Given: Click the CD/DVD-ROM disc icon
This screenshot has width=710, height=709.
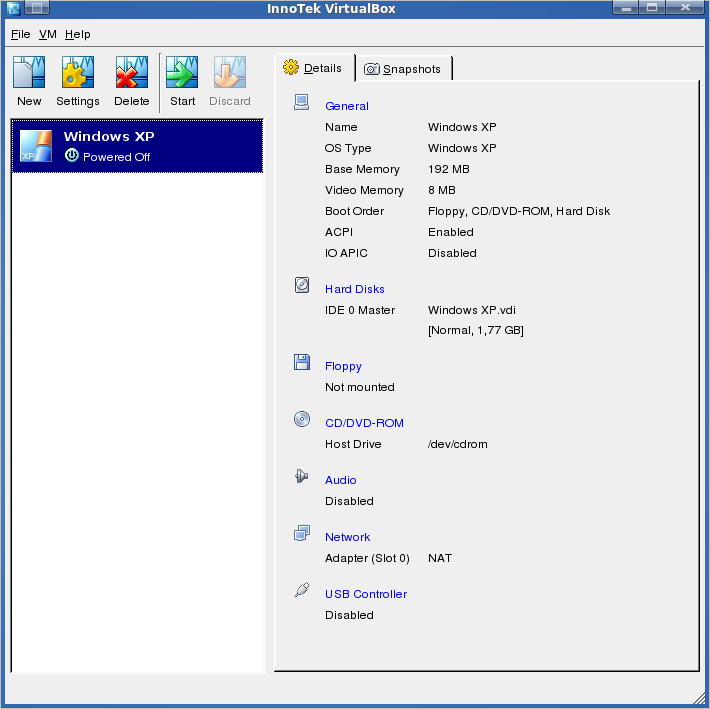Looking at the screenshot, I should pyautogui.click(x=302, y=420).
